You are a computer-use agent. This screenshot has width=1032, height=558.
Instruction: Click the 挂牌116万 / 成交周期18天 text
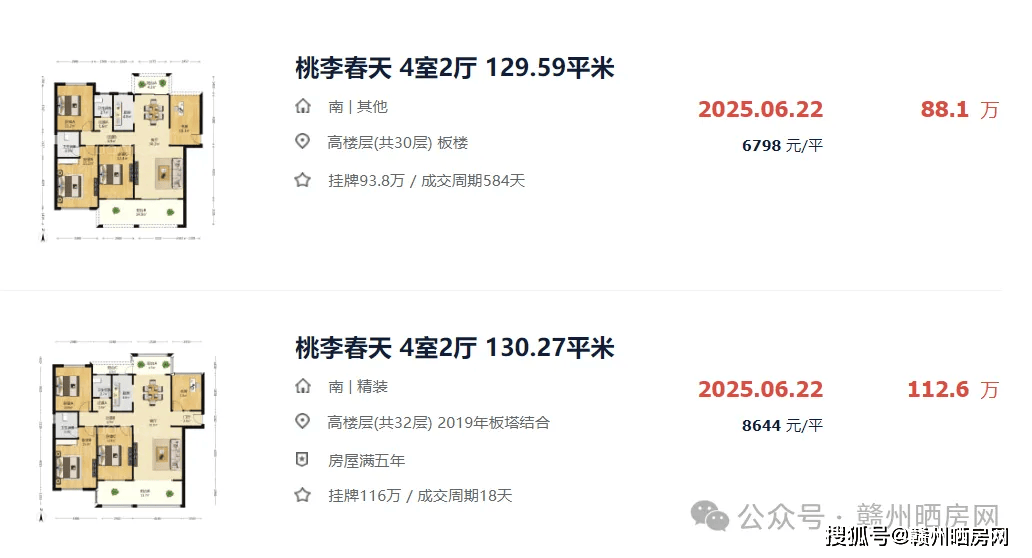click(420, 495)
